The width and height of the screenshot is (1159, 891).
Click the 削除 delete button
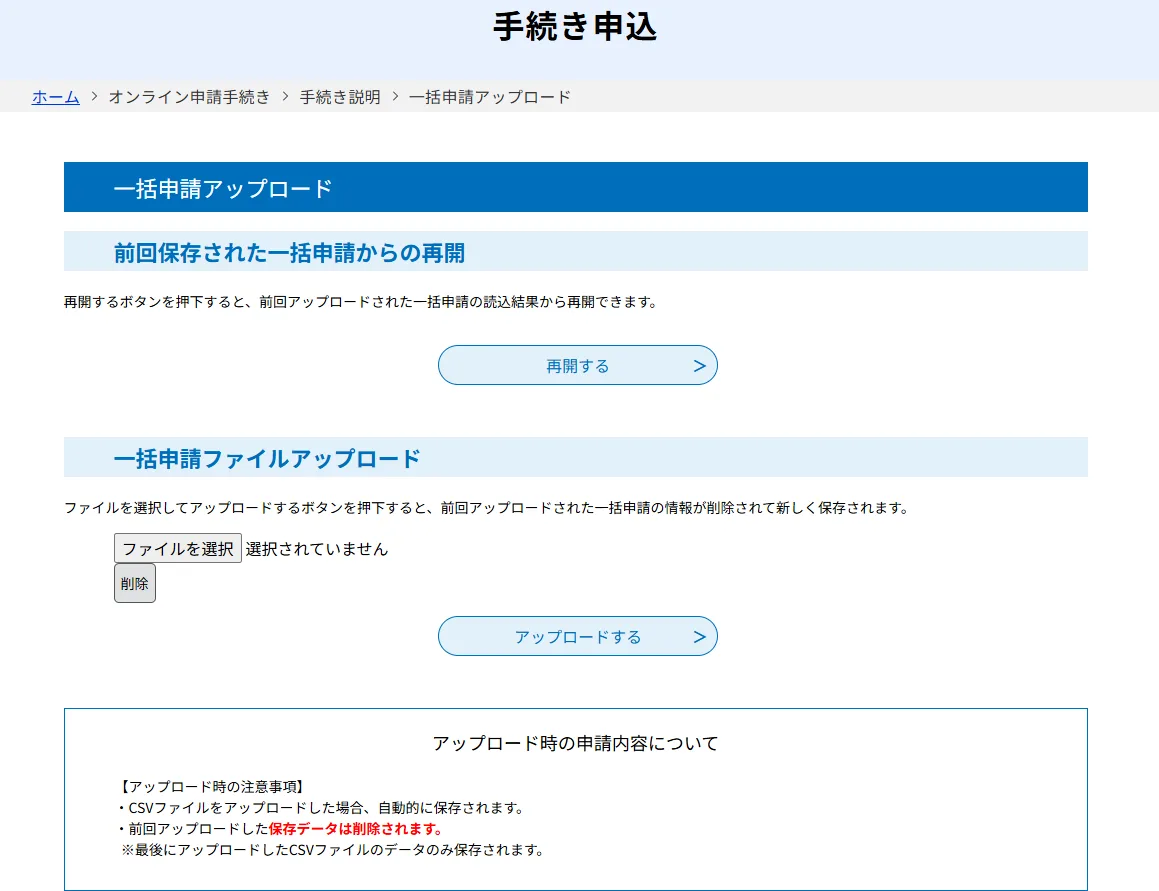point(134,583)
